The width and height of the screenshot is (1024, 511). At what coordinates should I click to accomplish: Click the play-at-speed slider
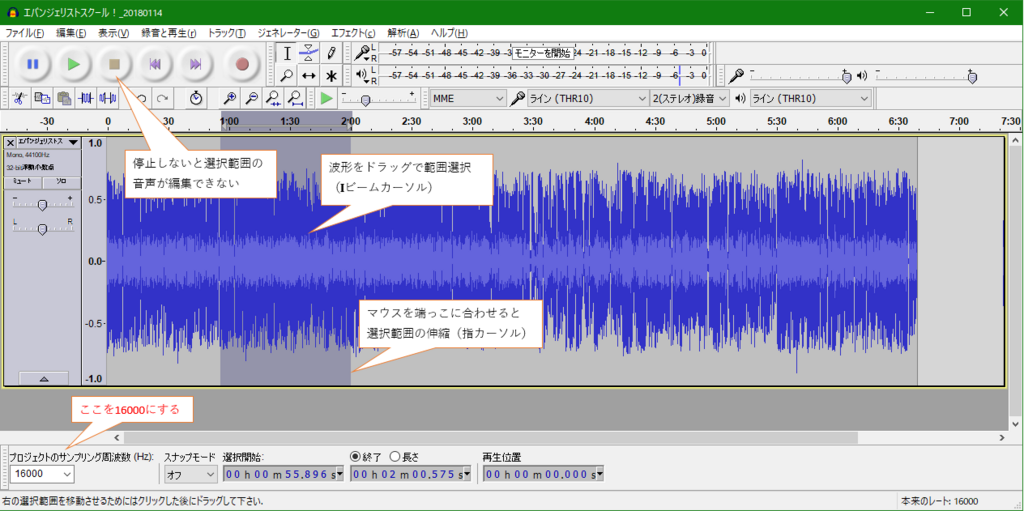point(379,99)
